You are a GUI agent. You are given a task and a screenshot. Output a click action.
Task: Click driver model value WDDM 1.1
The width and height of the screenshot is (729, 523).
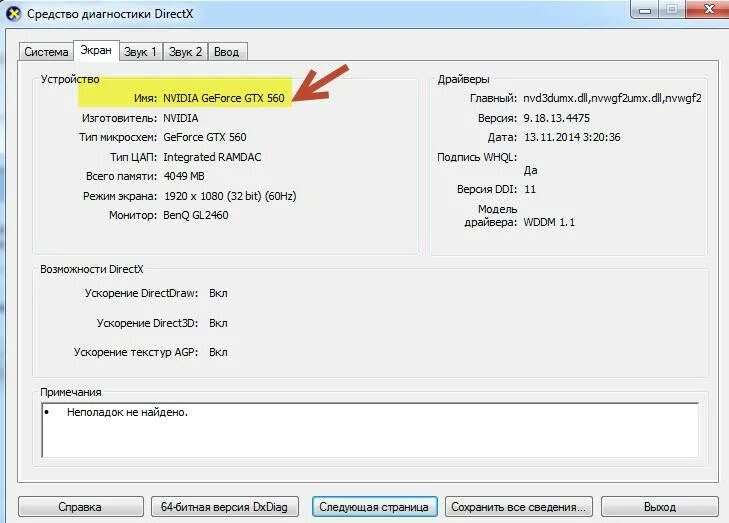[x=549, y=222]
